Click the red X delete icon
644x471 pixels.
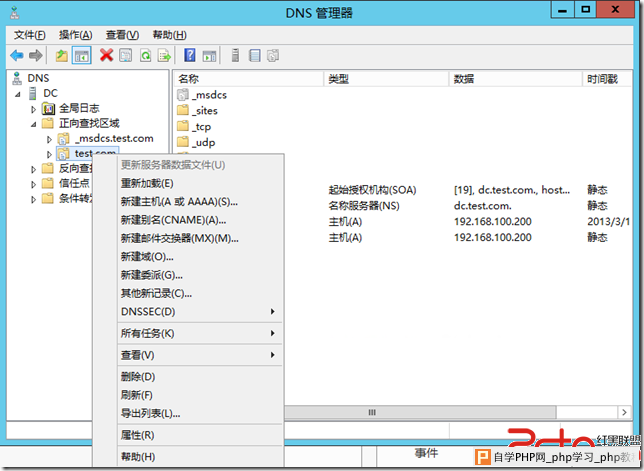(x=106, y=55)
